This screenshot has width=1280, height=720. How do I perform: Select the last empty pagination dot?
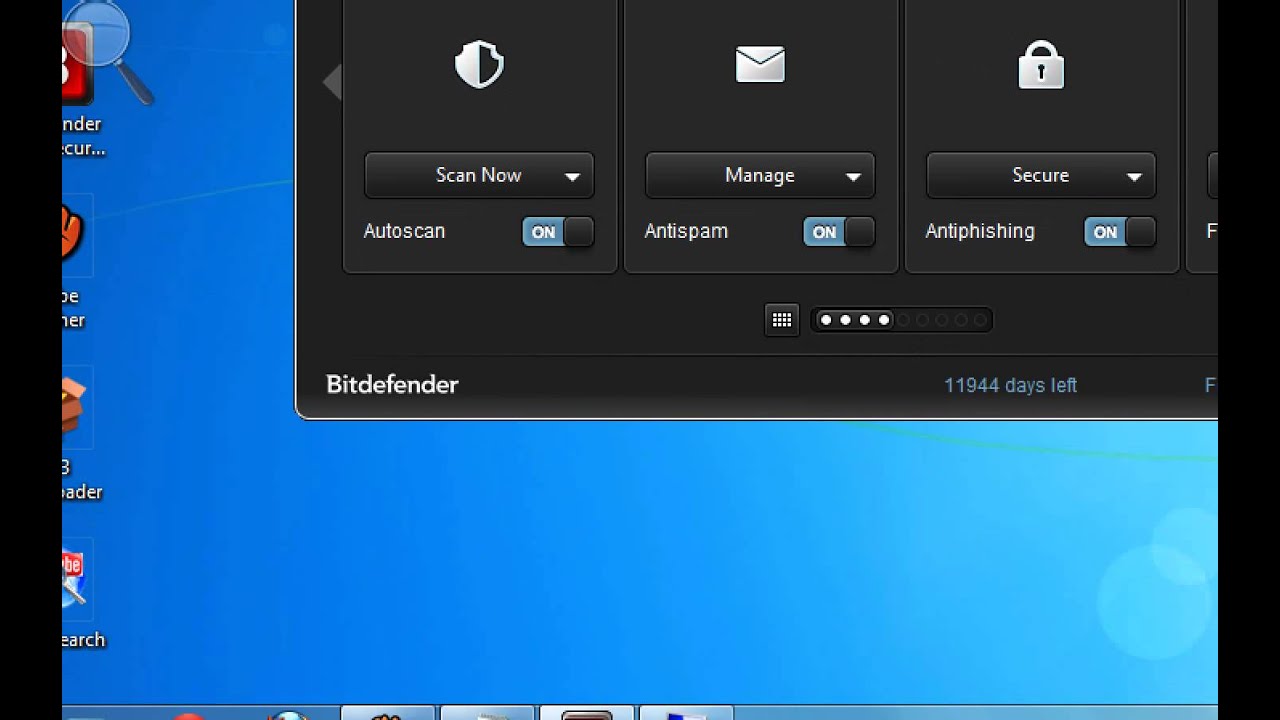click(x=980, y=320)
